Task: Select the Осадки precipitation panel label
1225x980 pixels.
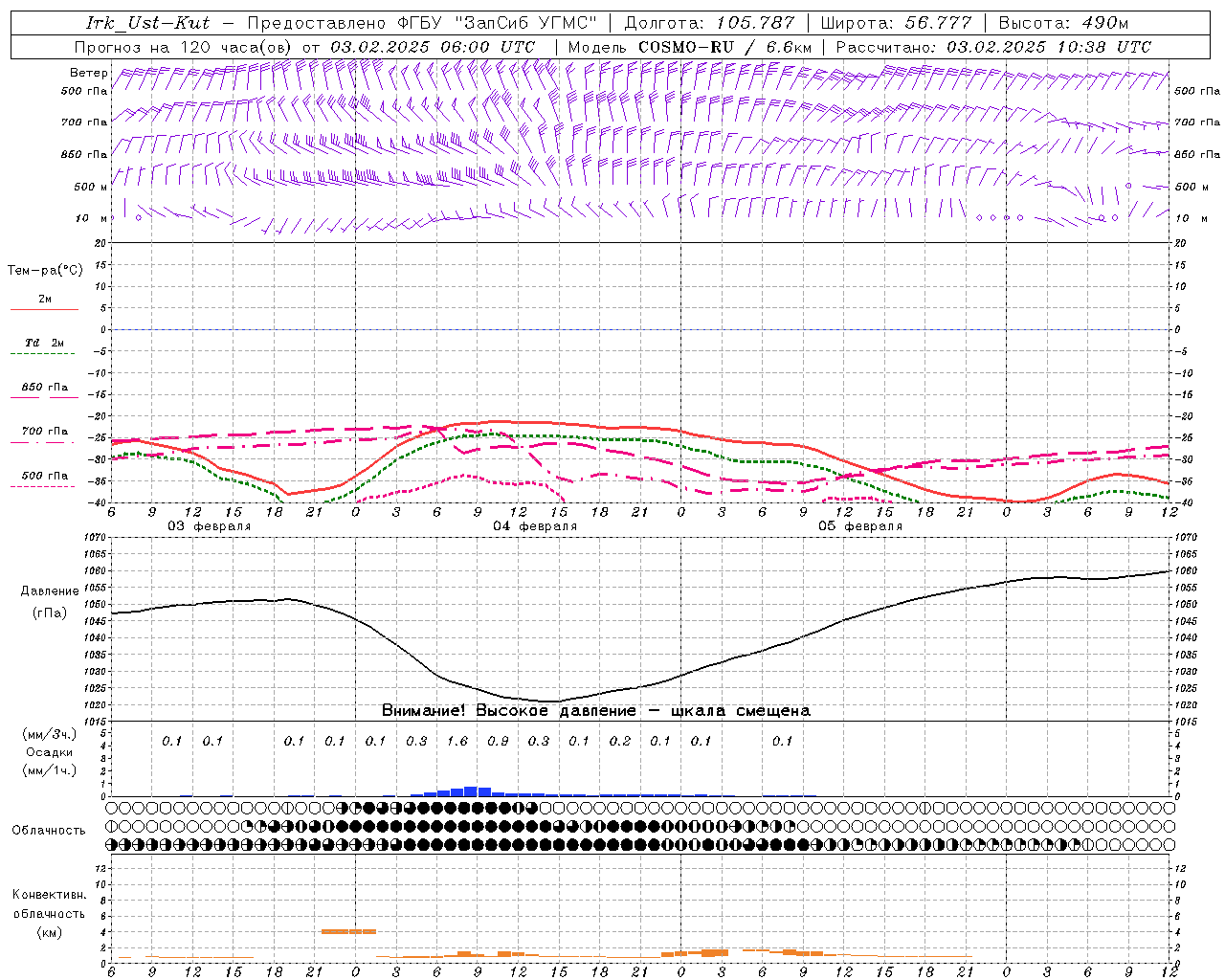Action: [x=49, y=752]
